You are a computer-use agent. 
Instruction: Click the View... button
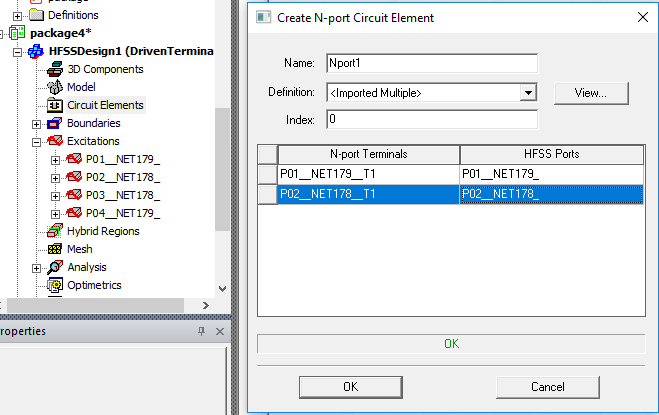(x=591, y=93)
